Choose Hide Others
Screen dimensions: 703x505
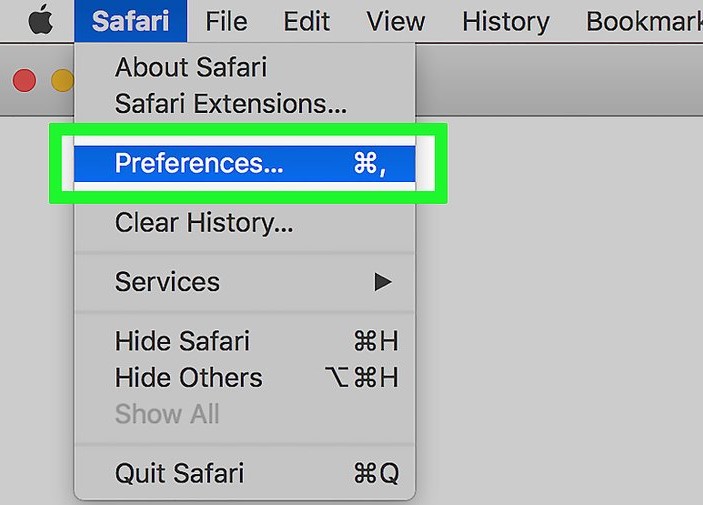(188, 378)
